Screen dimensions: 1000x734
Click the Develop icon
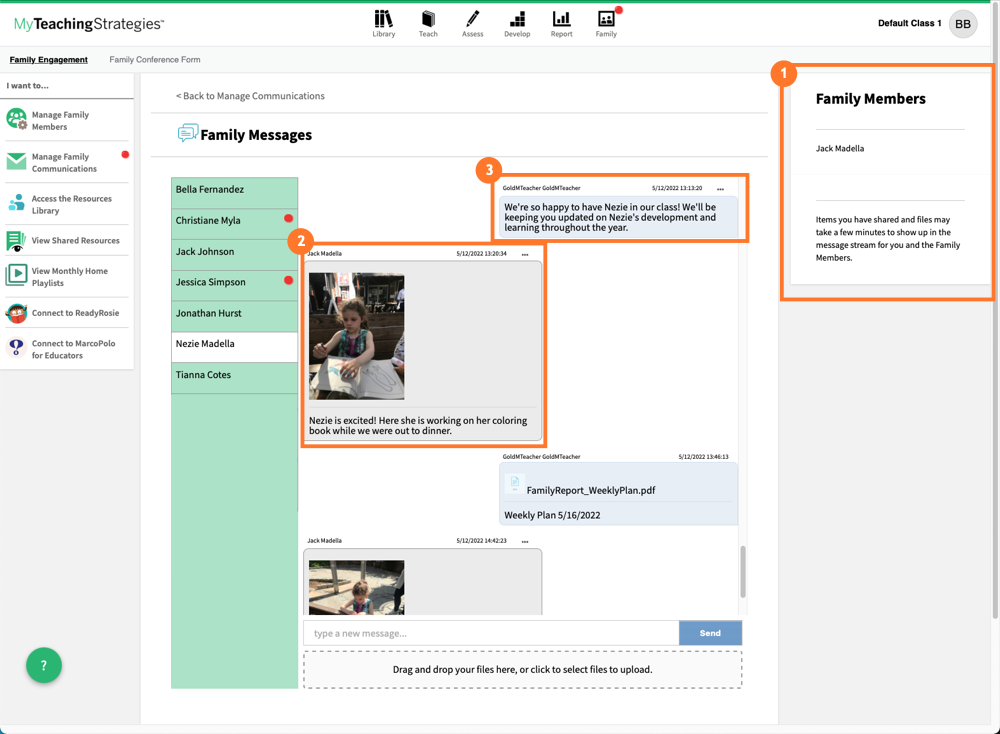tap(517, 22)
